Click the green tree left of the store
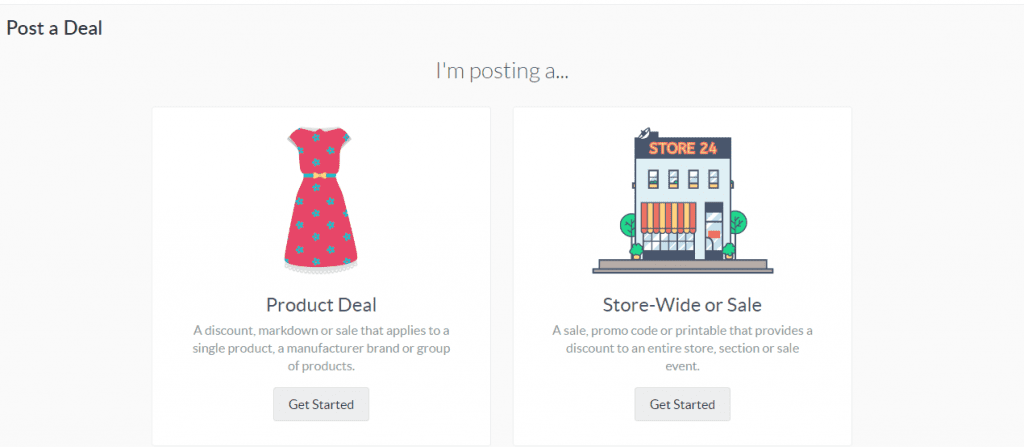This screenshot has height=447, width=1024. tap(630, 224)
